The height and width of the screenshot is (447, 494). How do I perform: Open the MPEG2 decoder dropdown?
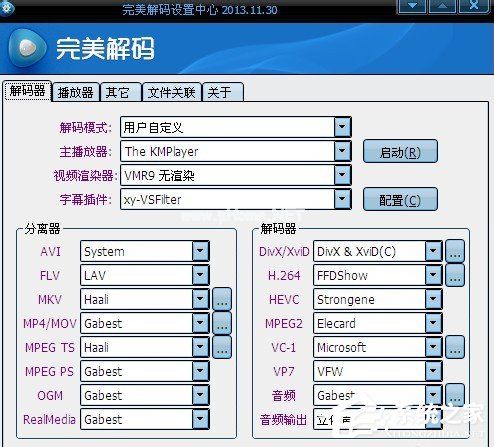coord(433,323)
